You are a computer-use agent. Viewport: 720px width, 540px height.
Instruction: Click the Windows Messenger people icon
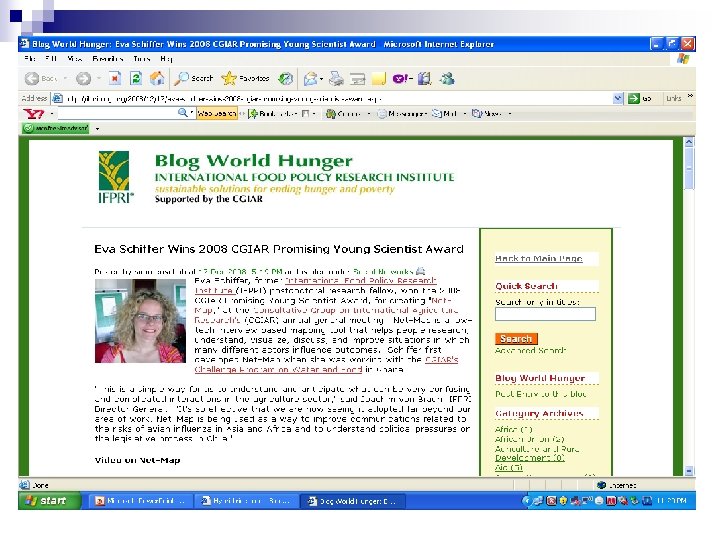click(x=447, y=79)
